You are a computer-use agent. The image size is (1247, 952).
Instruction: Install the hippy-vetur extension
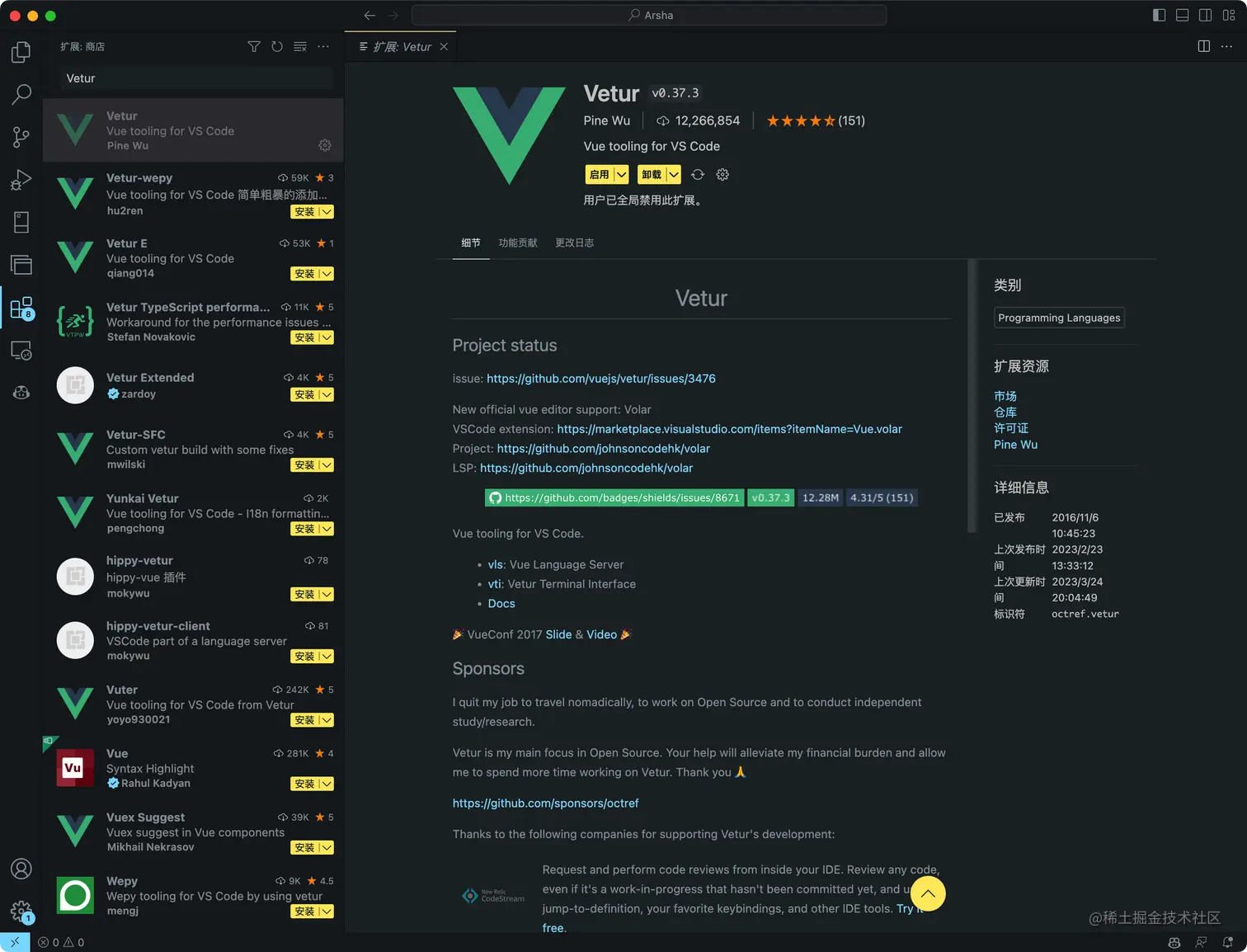click(x=305, y=594)
